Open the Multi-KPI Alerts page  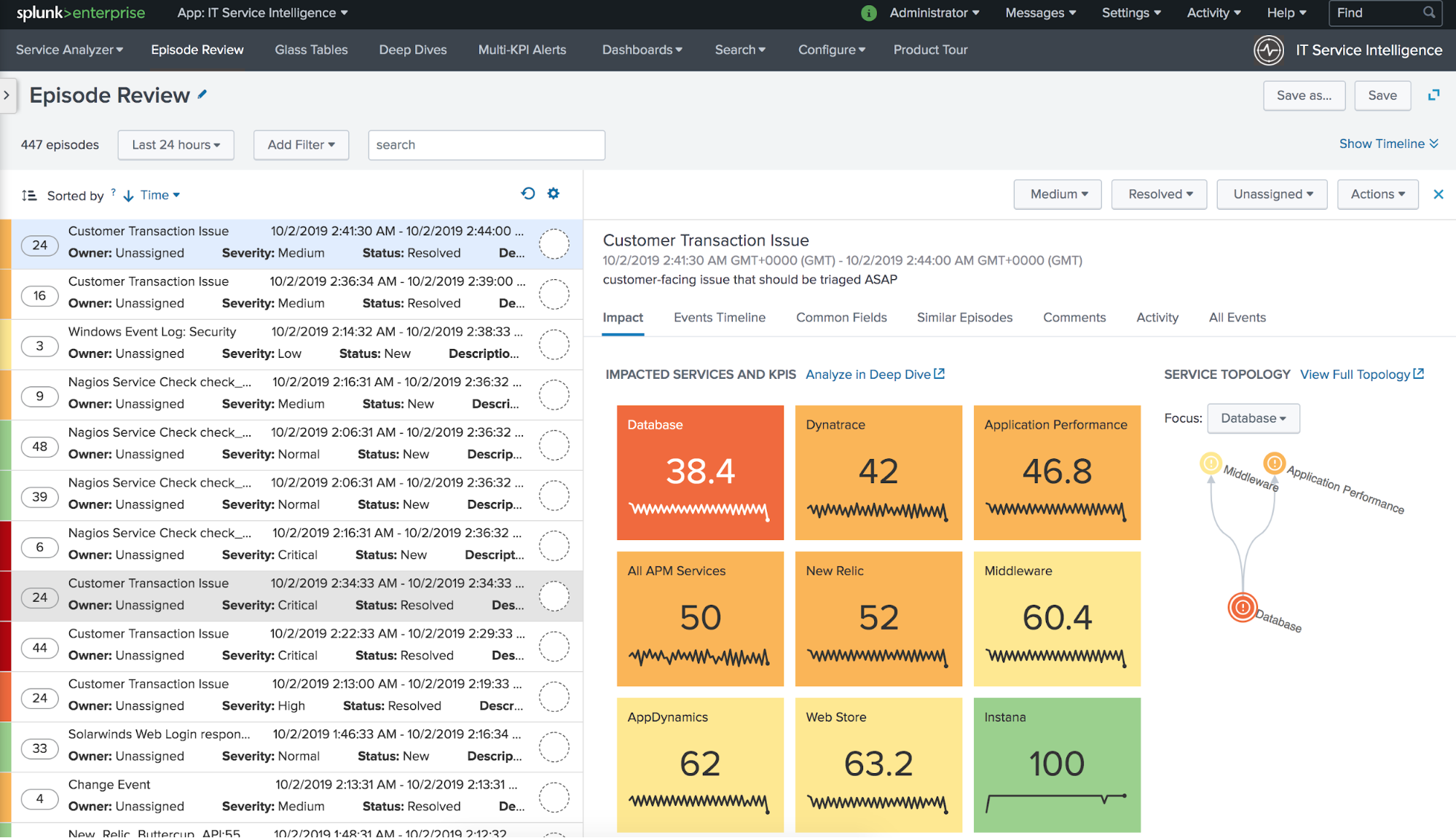[522, 50]
